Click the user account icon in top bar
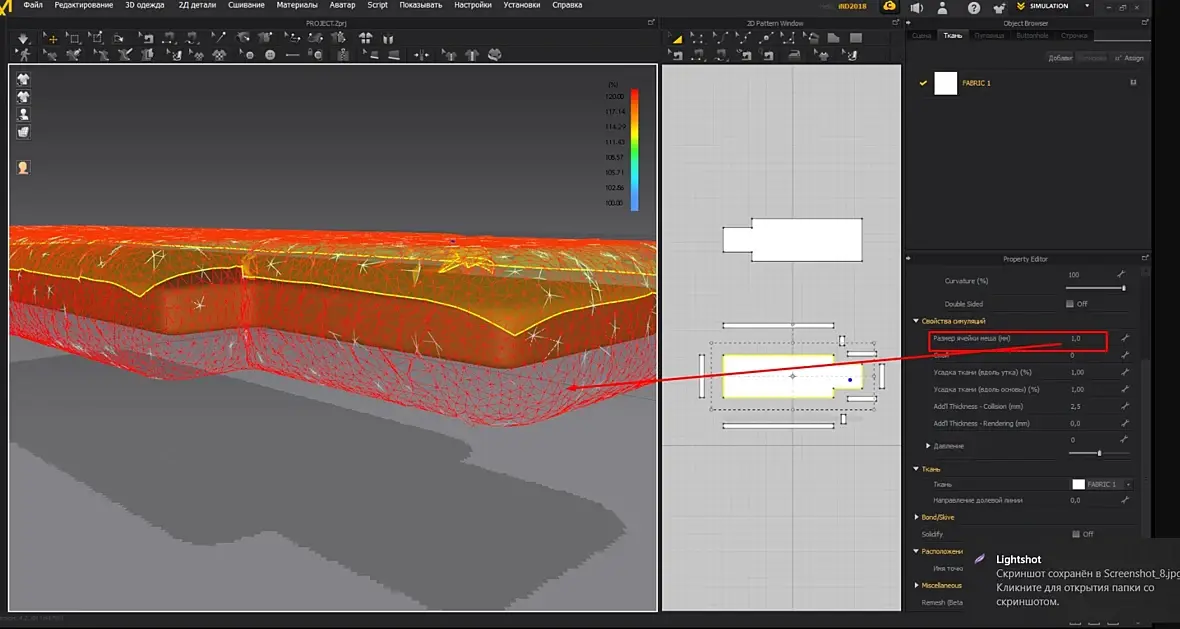 [942, 7]
